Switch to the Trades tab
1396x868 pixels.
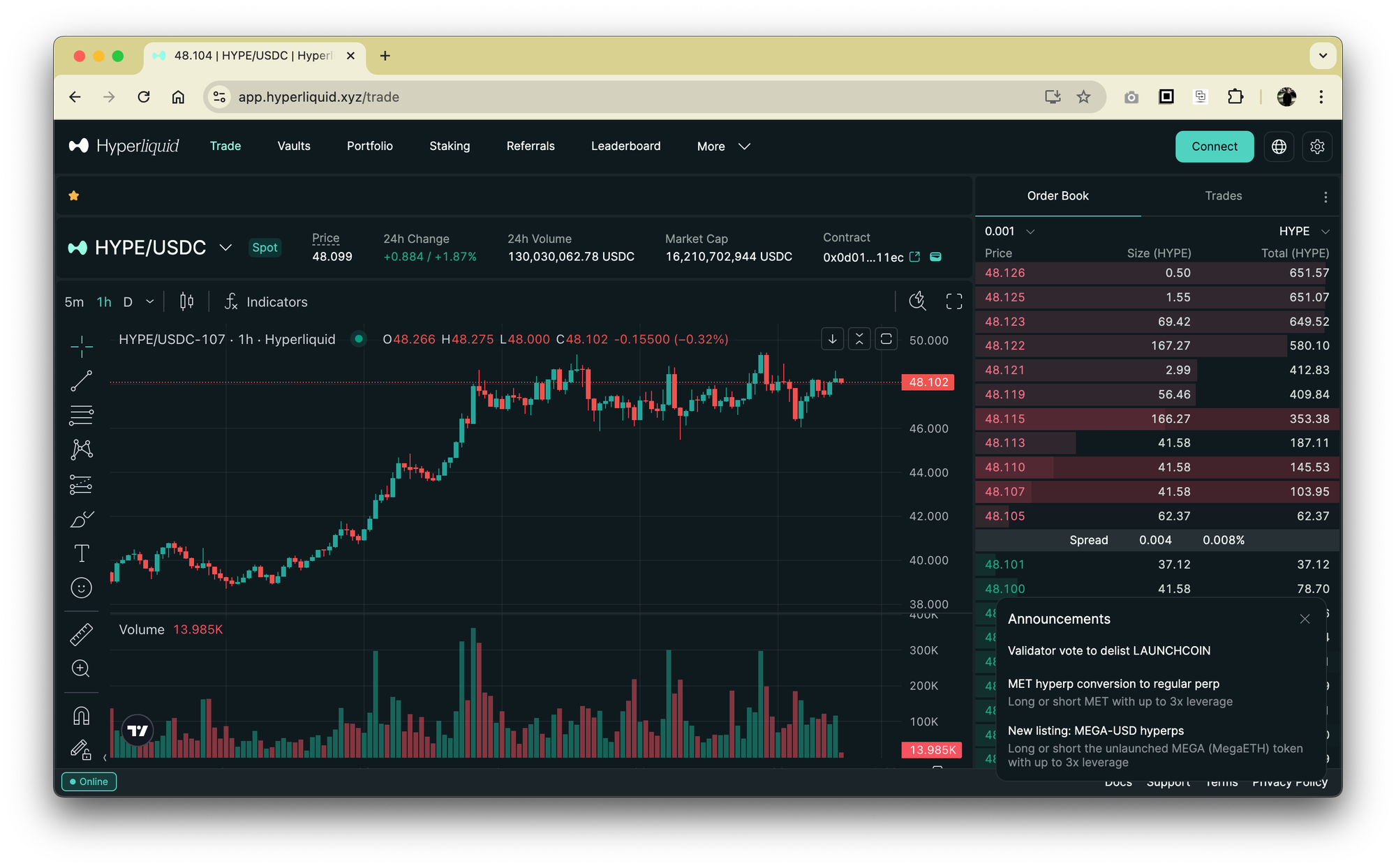click(1223, 196)
